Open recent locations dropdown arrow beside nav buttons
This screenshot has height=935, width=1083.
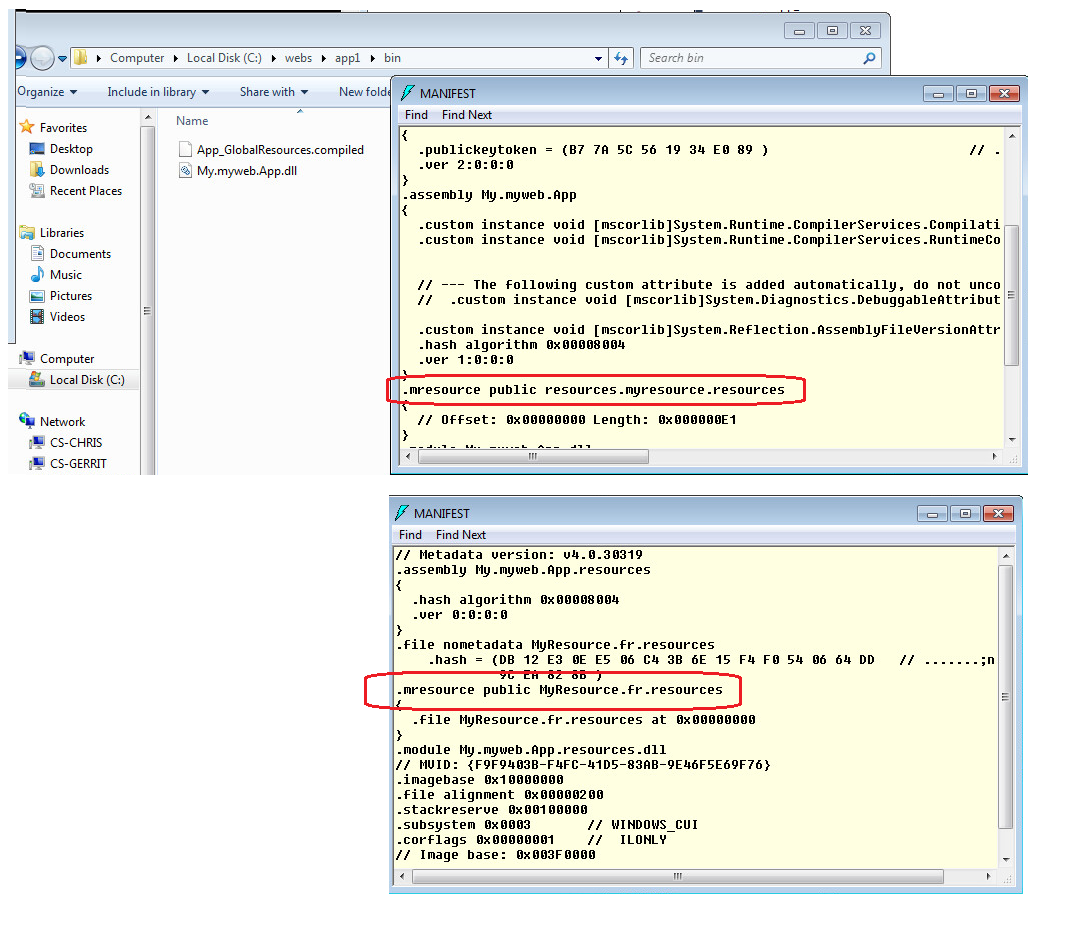pyautogui.click(x=62, y=59)
